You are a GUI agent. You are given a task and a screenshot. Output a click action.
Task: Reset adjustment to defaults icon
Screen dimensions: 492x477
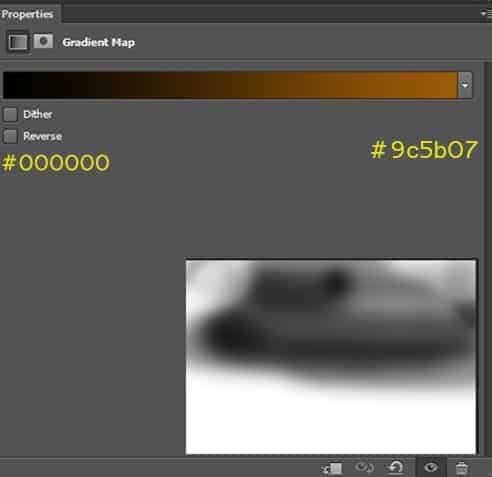396,467
